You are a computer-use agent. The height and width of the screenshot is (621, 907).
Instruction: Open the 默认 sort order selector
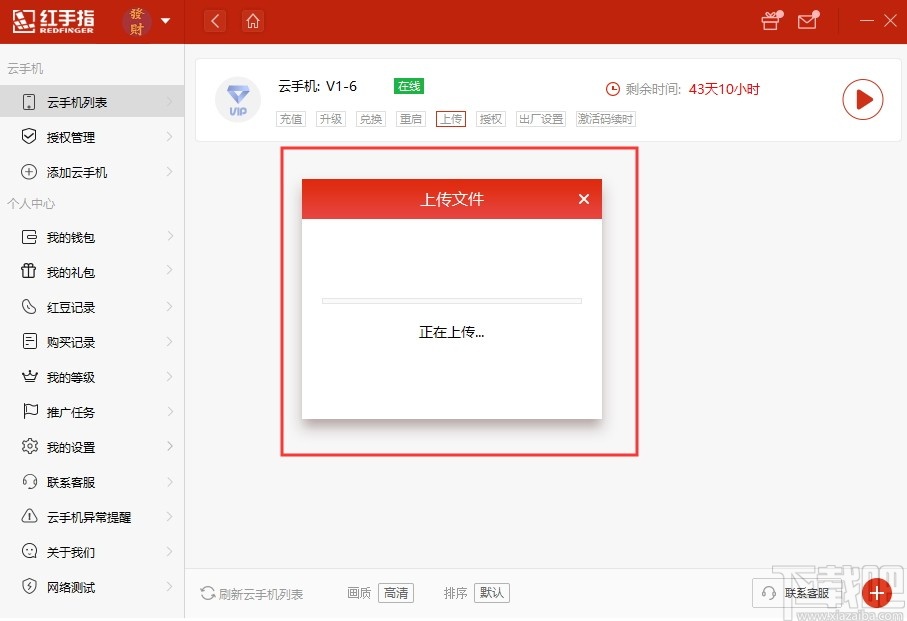[492, 592]
